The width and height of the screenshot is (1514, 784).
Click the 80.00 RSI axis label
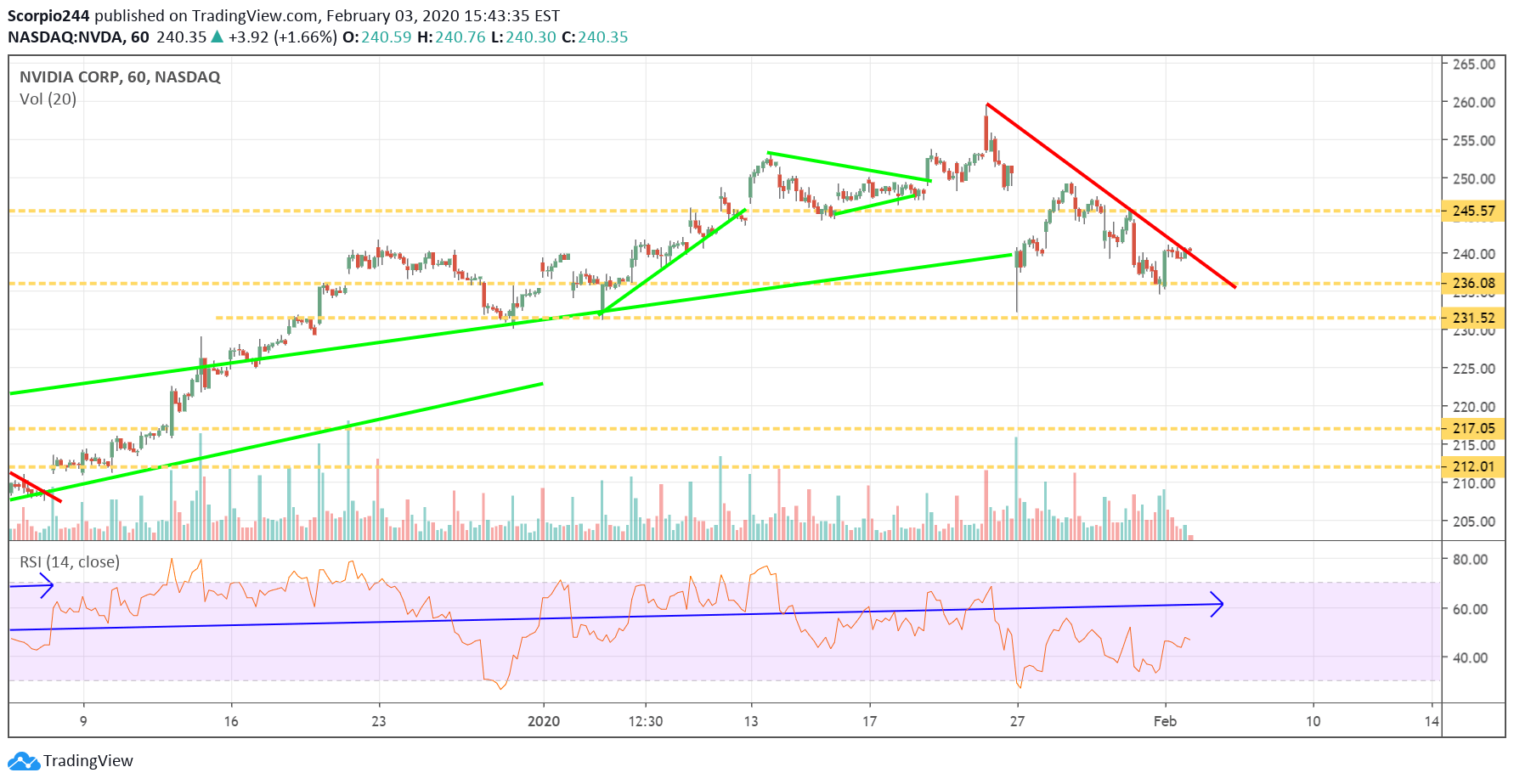point(1471,559)
